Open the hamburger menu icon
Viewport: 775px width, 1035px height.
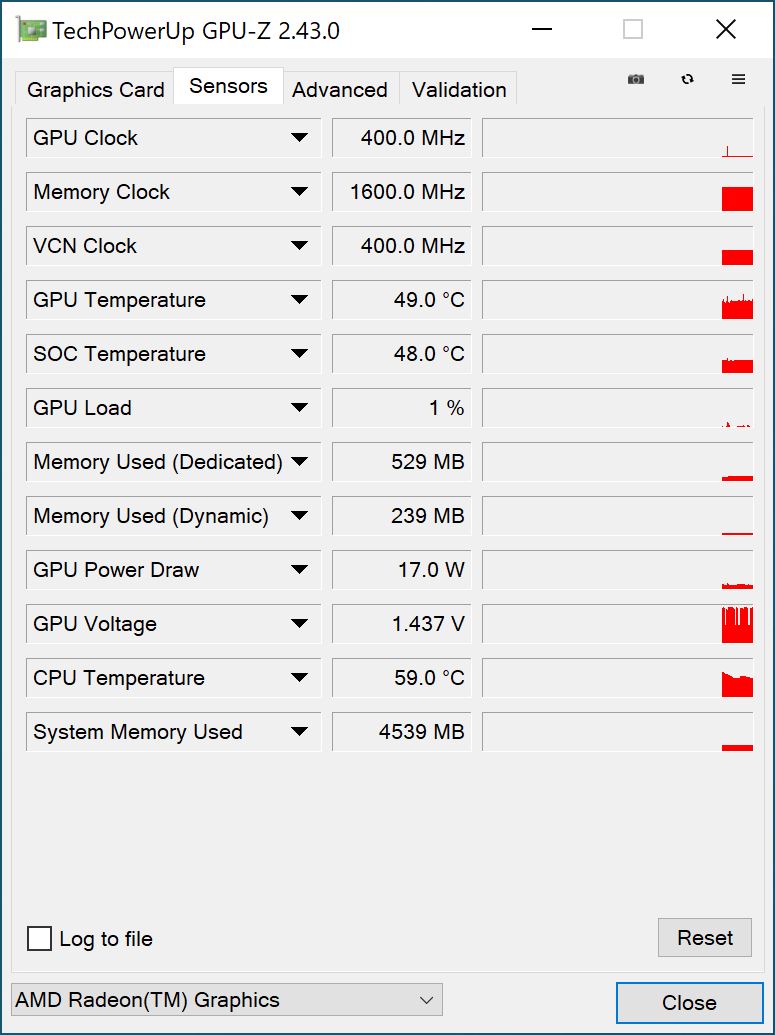click(x=739, y=80)
